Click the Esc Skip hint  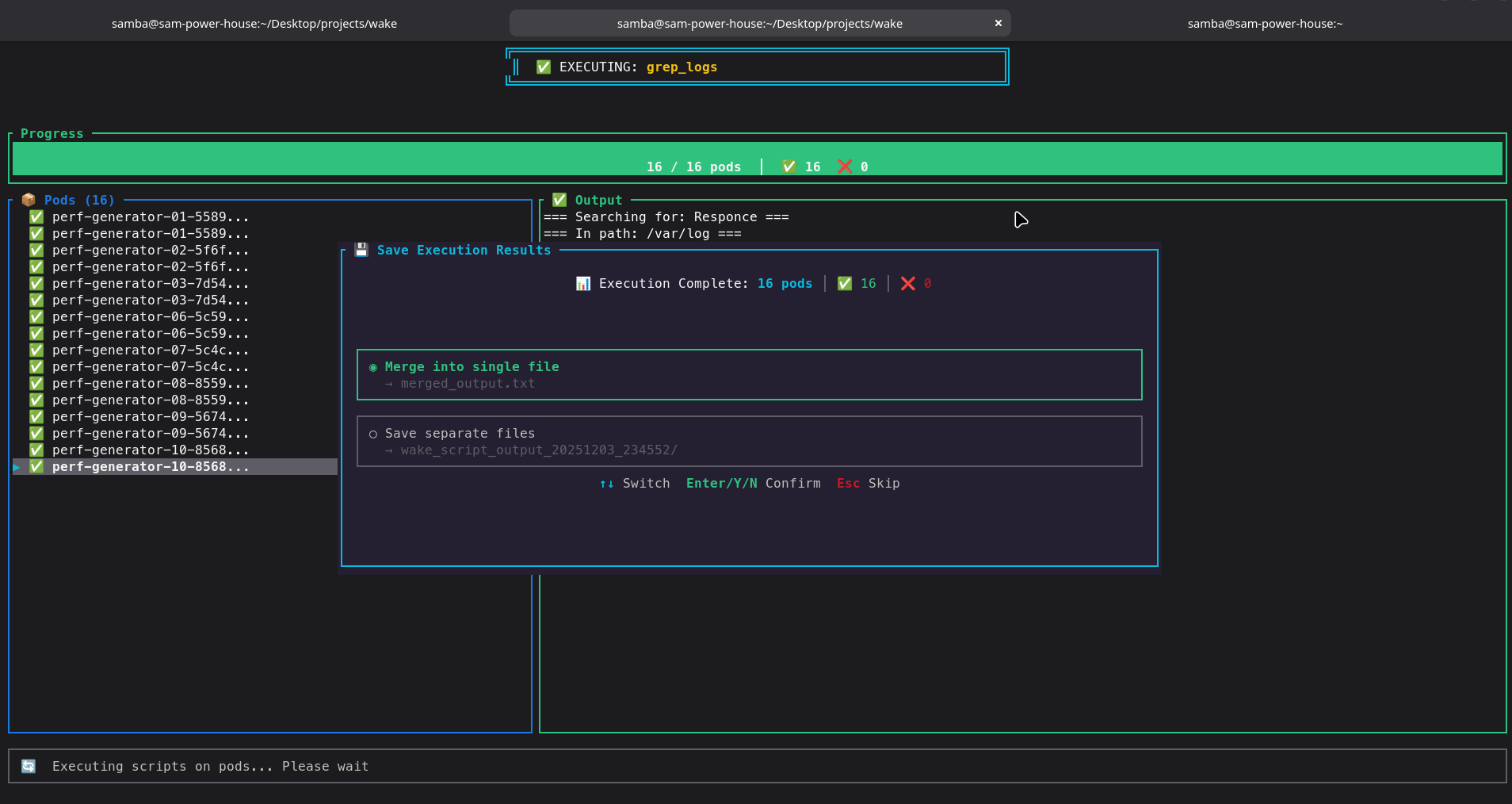tap(868, 484)
